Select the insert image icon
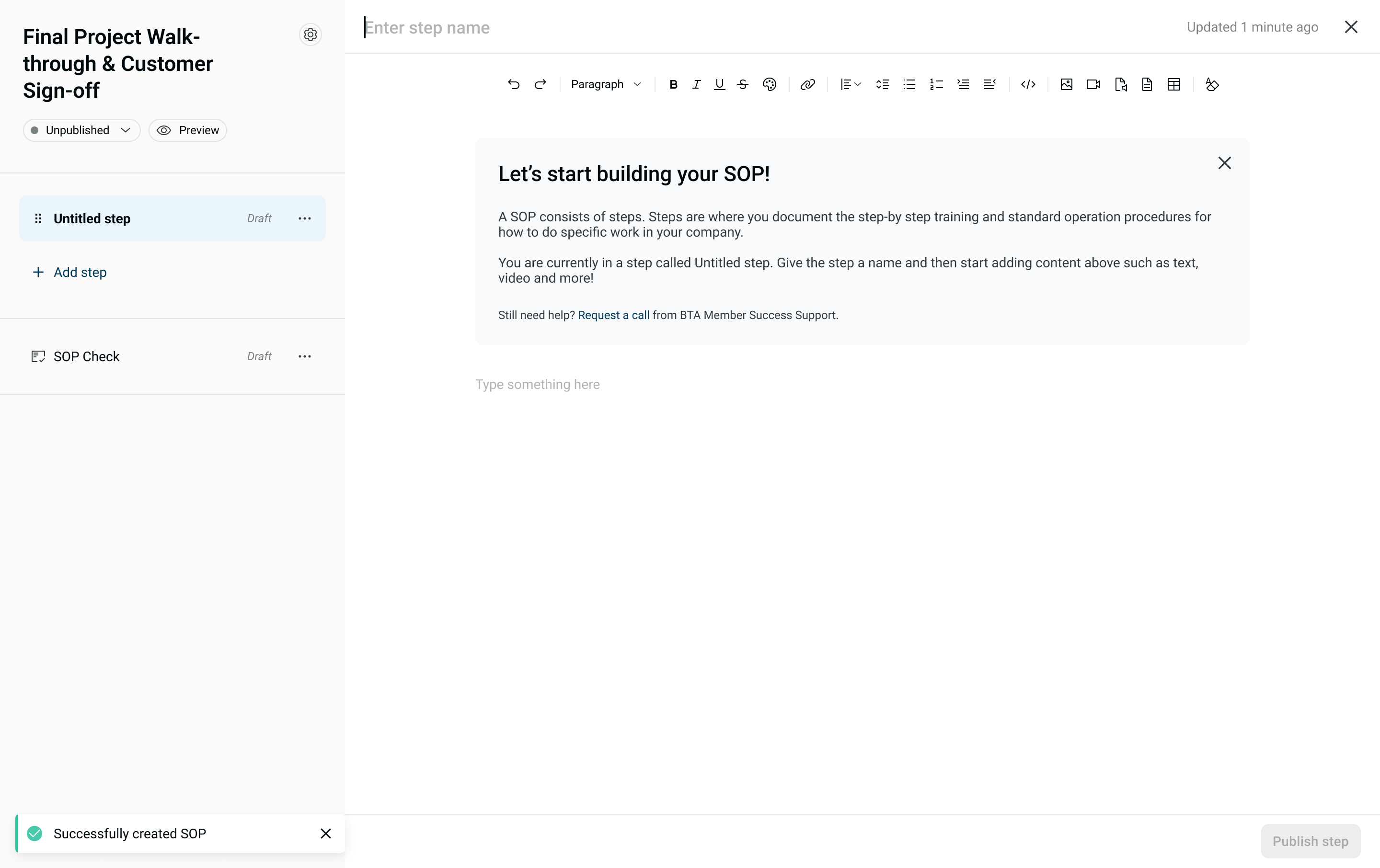 1066,84
